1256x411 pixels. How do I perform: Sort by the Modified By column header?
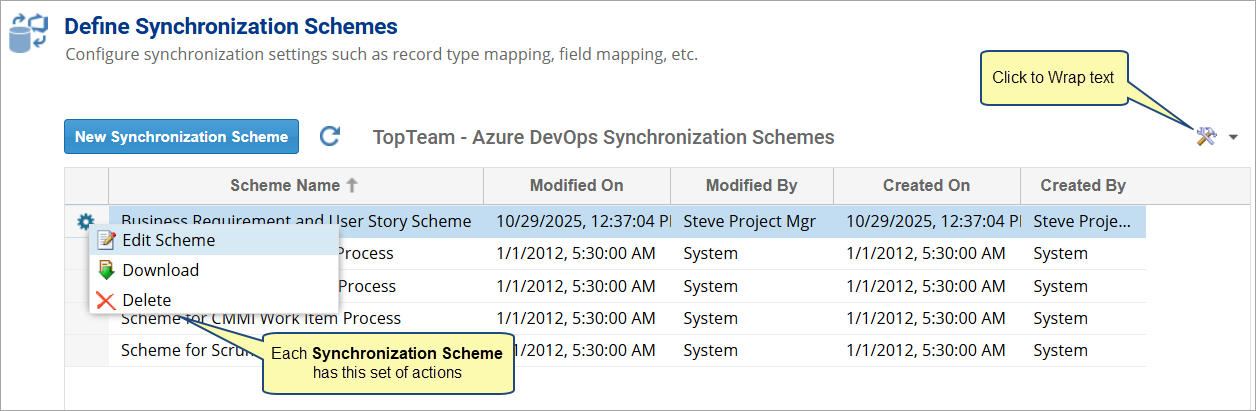[x=751, y=185]
